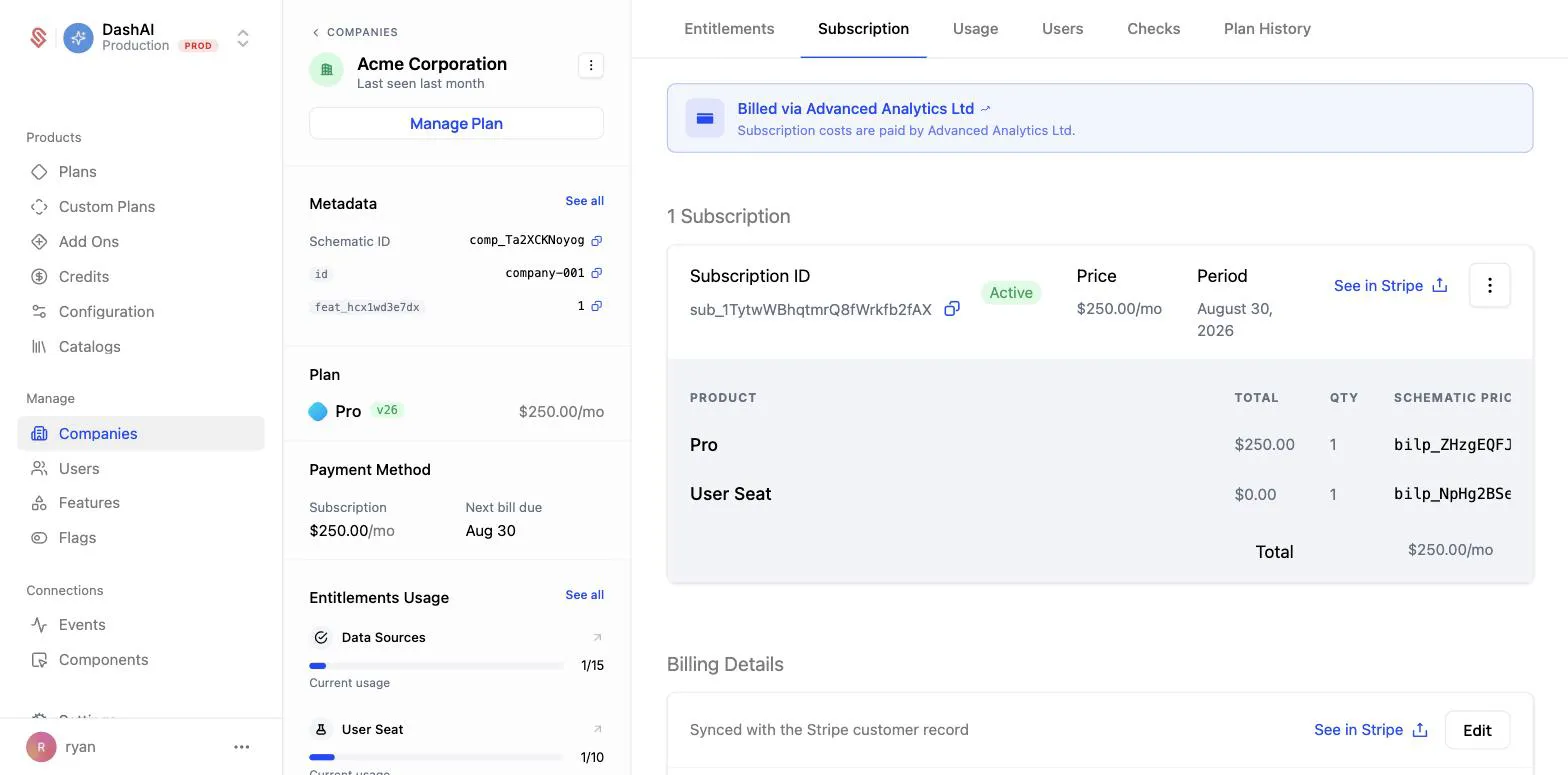This screenshot has width=1568, height=775.
Task: Click the Add Ons sidebar icon
Action: (x=39, y=242)
